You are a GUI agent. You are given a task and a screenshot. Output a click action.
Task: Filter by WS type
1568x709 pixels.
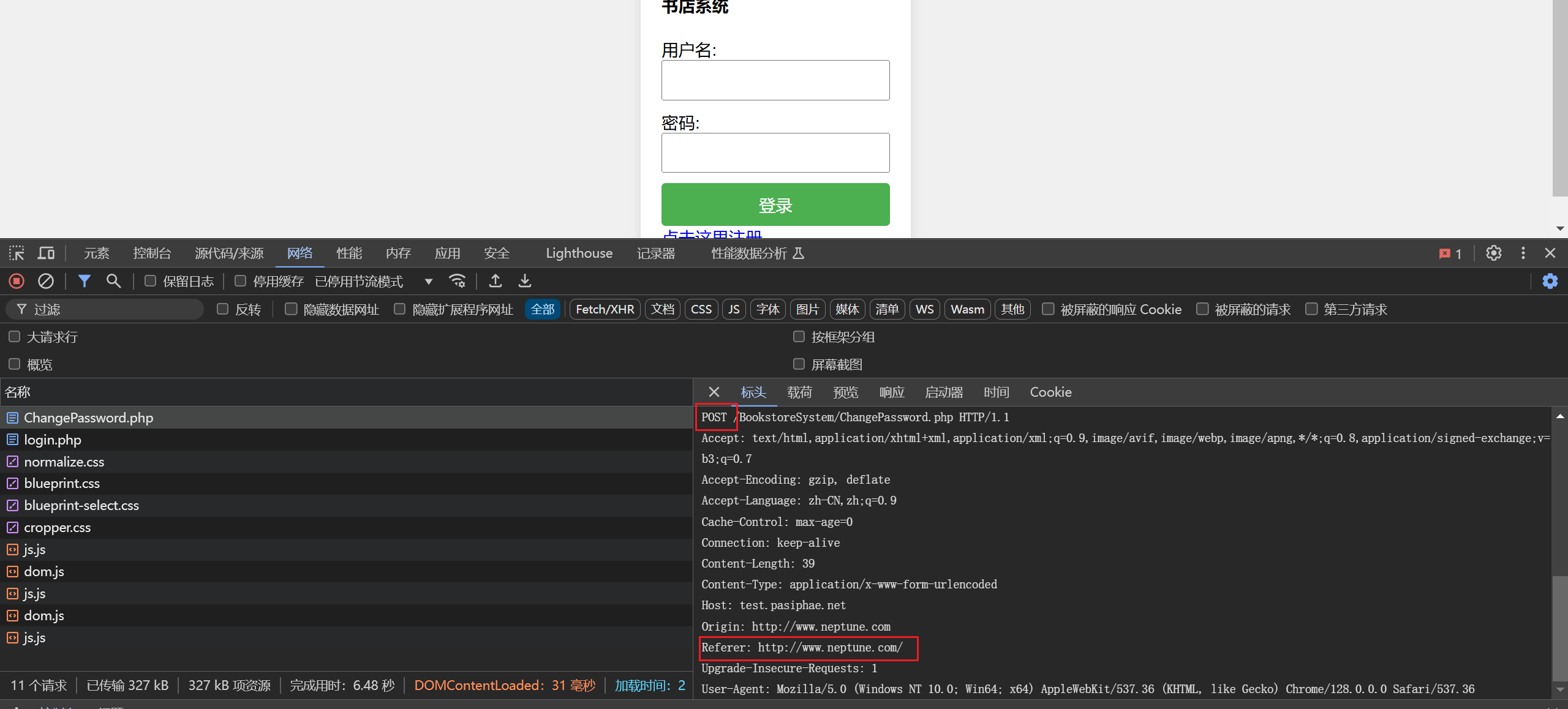(x=925, y=309)
